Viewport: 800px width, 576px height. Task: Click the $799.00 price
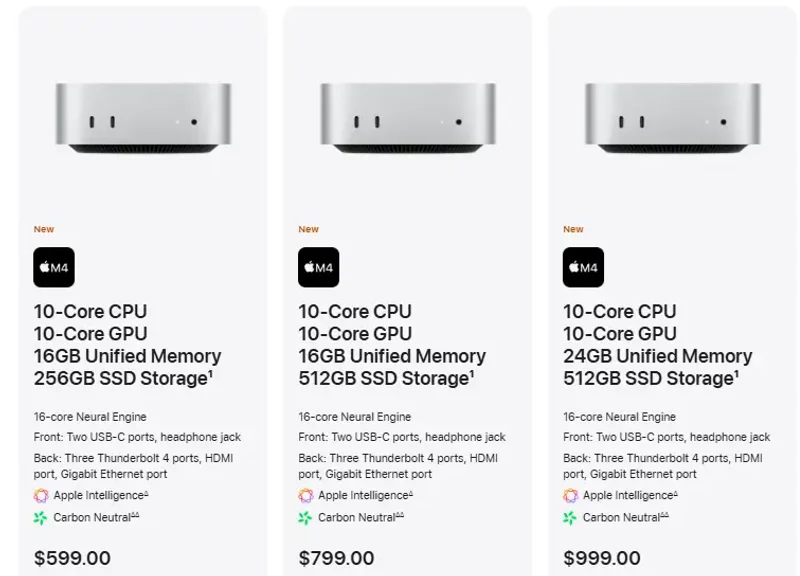[x=336, y=558]
